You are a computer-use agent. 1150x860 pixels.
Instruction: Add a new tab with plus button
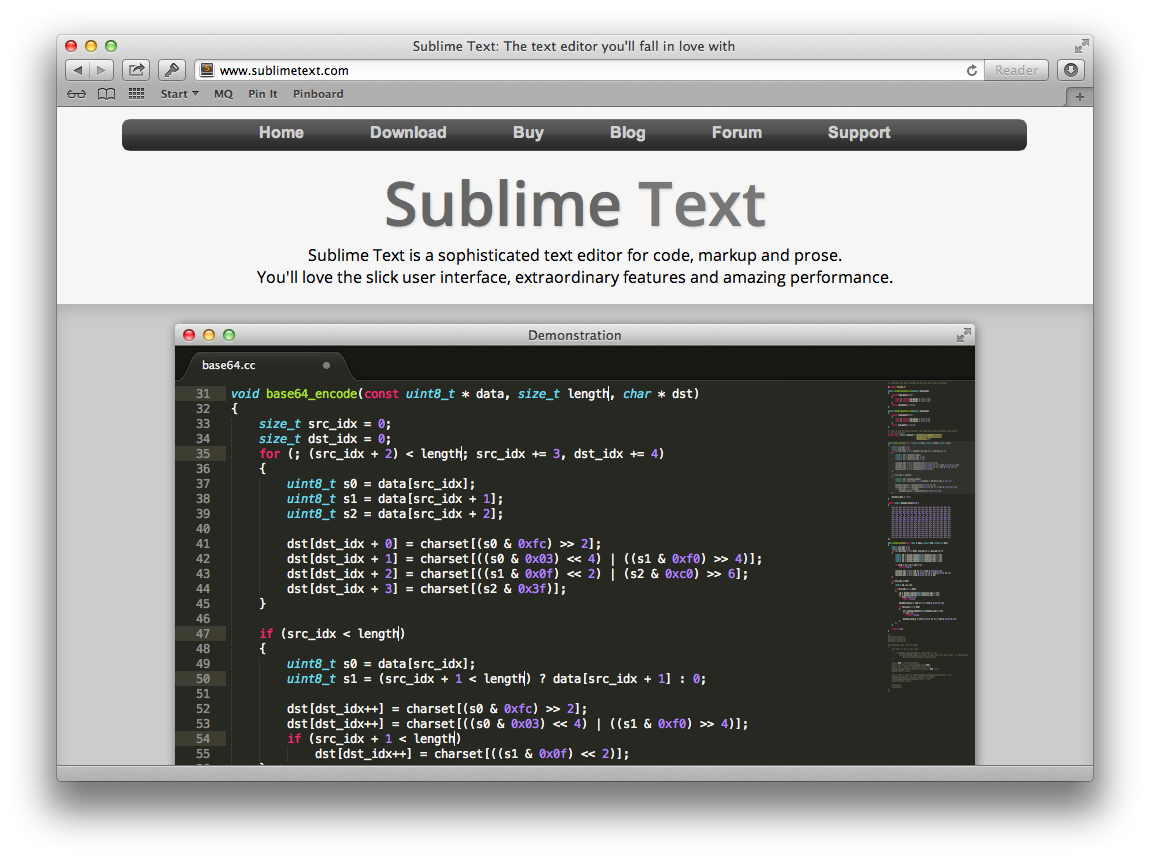pos(1080,97)
